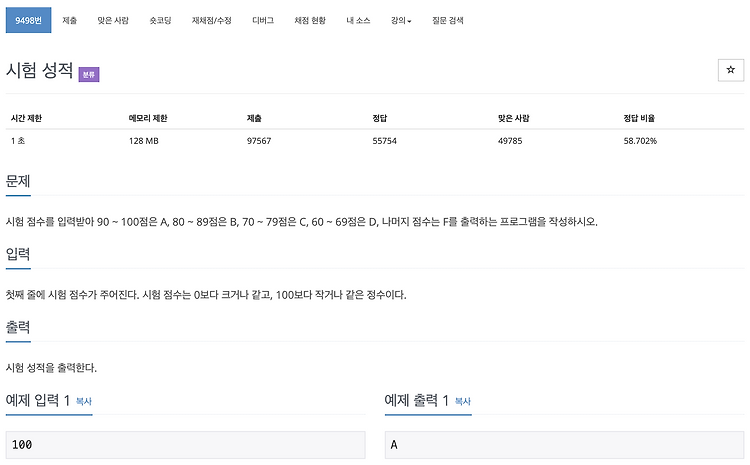Select the submission count 97567
Image resolution: width=750 pixels, height=465 pixels.
259,141
